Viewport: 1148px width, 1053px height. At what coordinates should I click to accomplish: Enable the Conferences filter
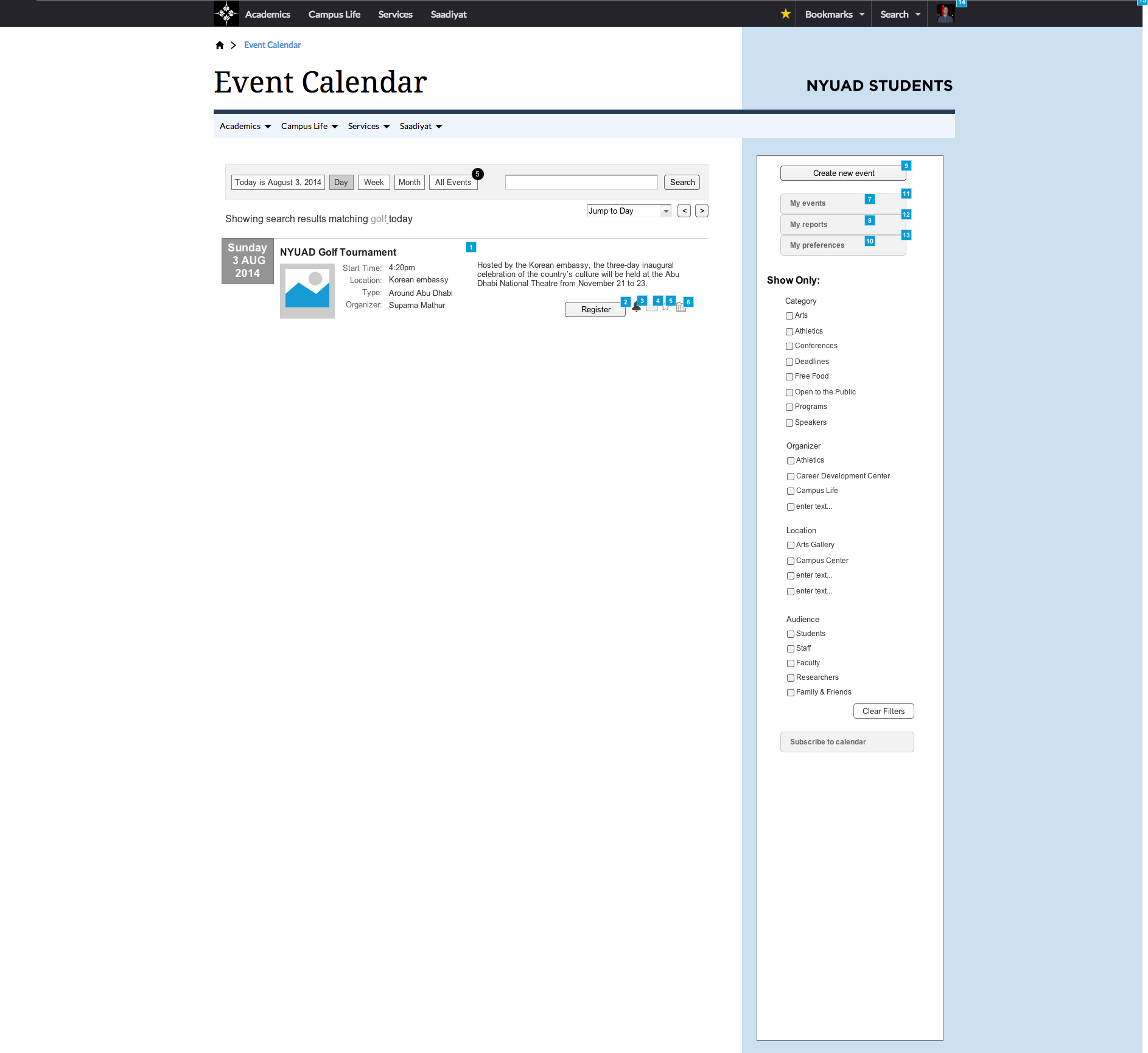[789, 346]
